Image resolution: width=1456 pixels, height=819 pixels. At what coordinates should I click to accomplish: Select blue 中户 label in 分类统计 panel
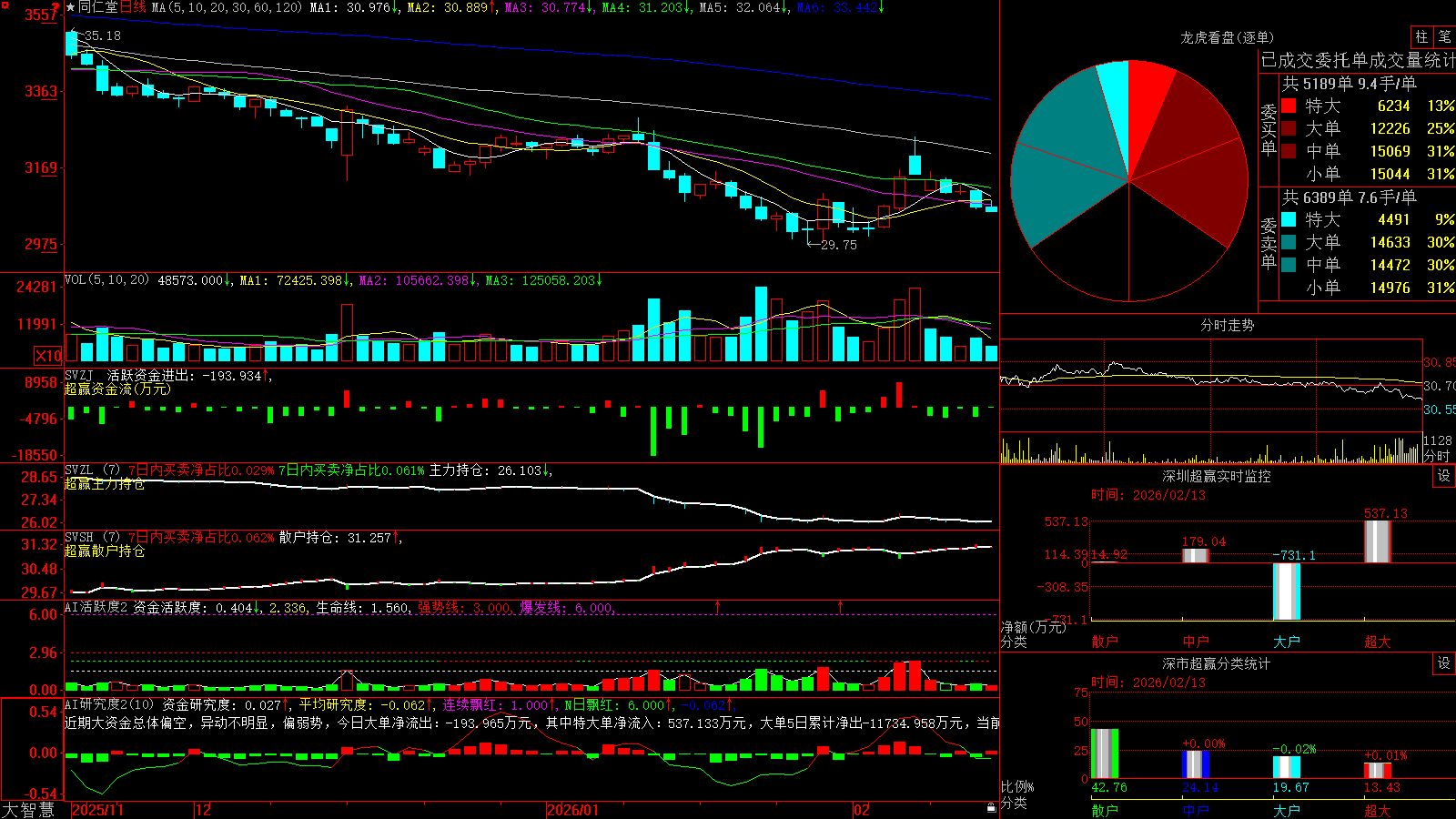[1196, 810]
